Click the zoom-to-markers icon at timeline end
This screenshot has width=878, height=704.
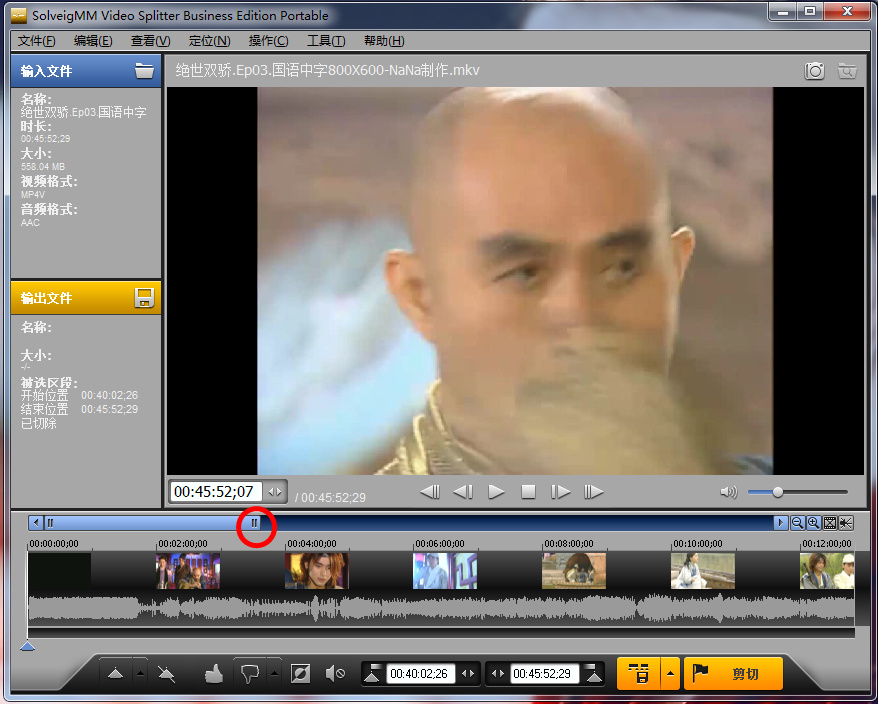point(846,523)
